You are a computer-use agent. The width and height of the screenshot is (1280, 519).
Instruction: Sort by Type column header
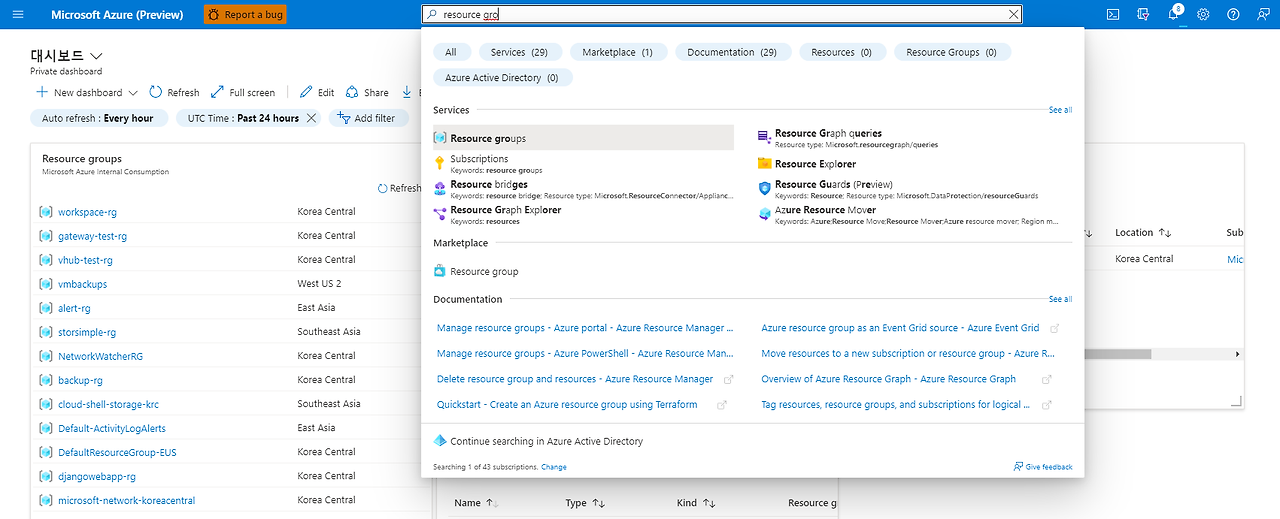(585, 503)
